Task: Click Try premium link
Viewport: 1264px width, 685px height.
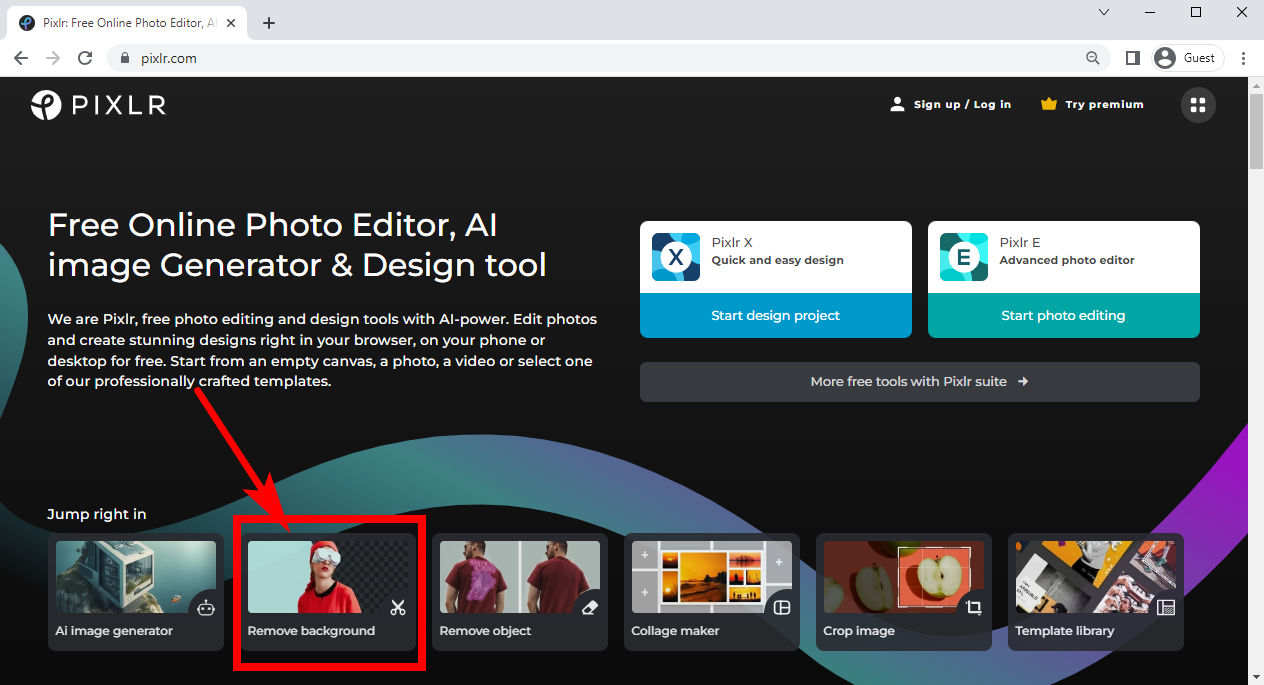Action: pyautogui.click(x=1092, y=104)
